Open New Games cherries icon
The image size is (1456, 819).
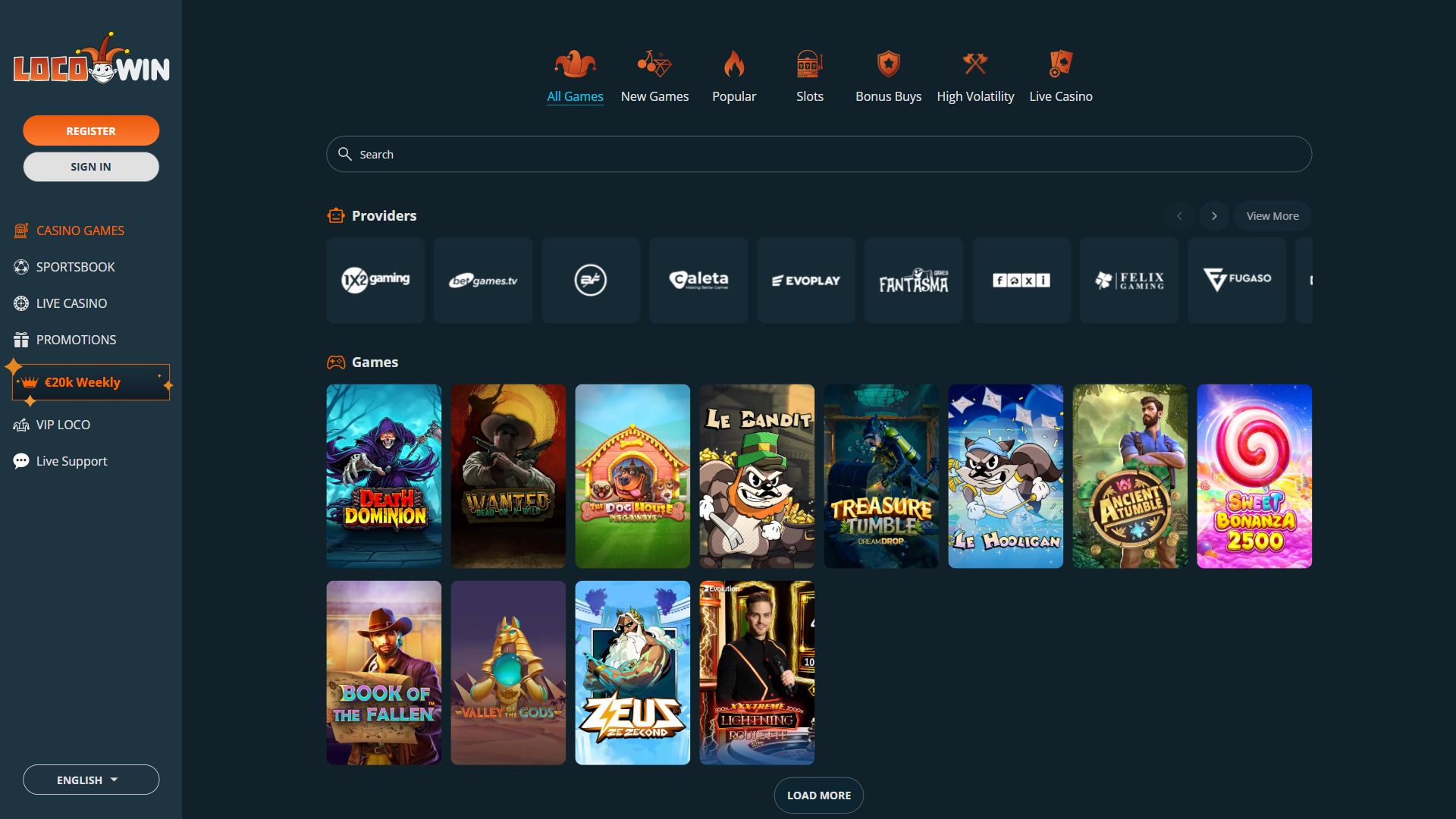654,64
